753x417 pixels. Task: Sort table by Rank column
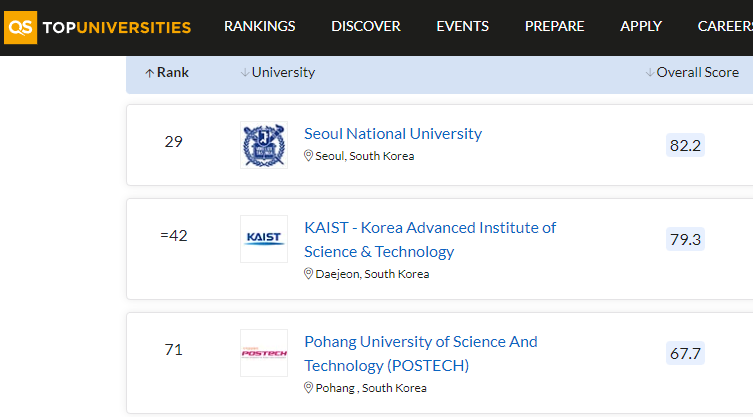167,72
